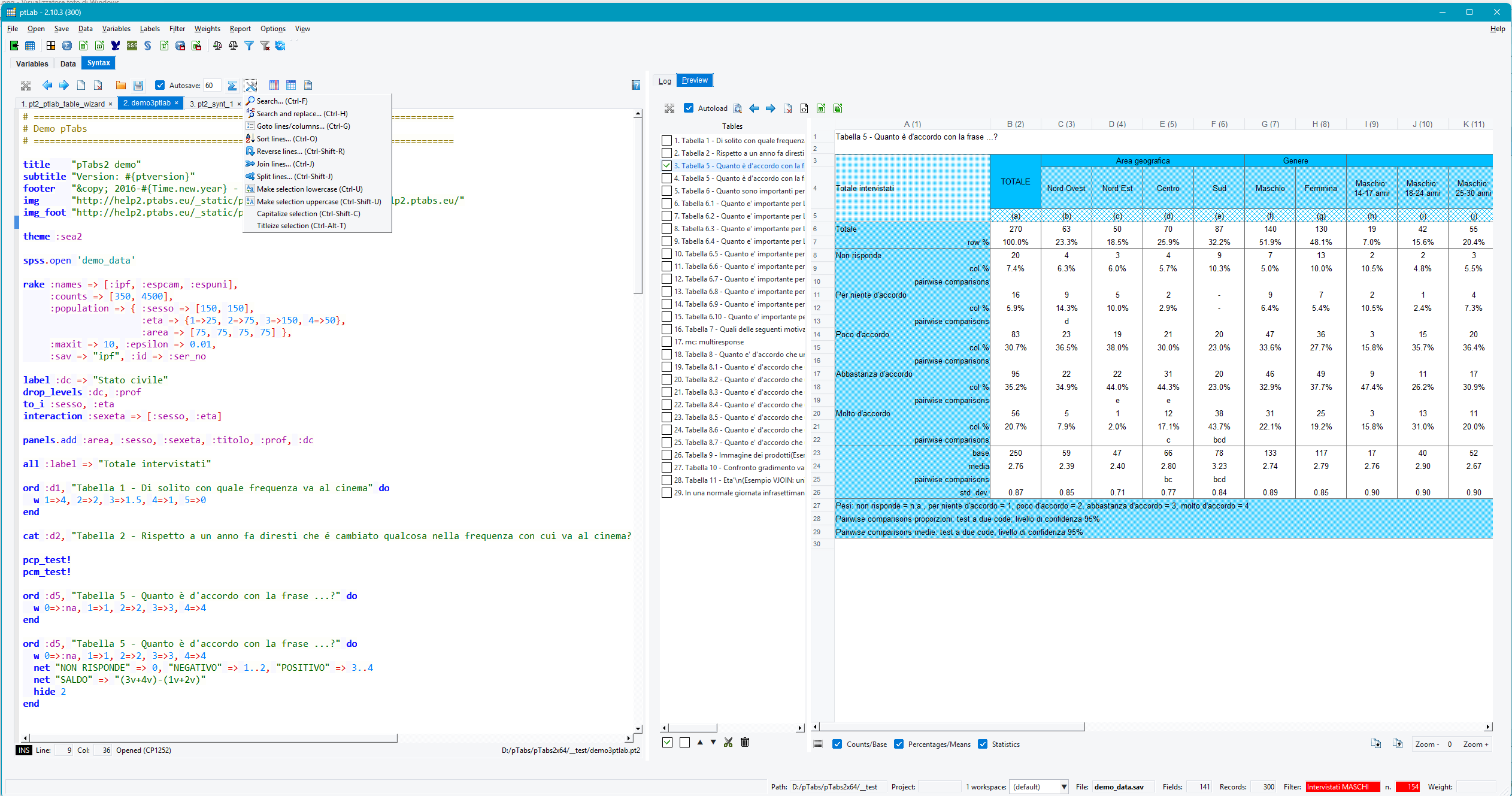Click the four-squares crosstab toolbar icon

[x=51, y=46]
